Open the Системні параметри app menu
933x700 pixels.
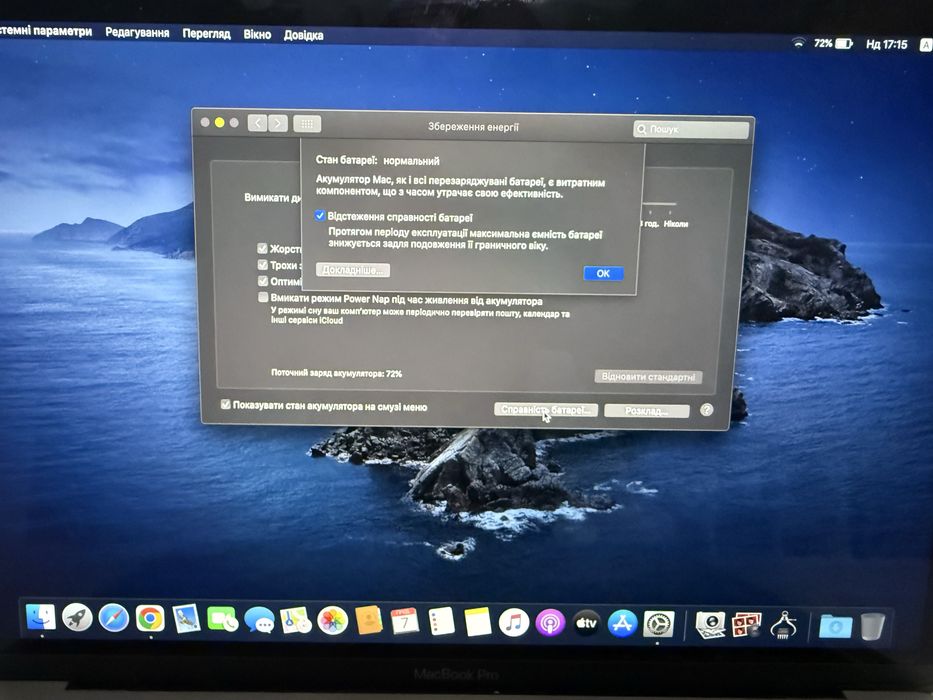click(x=46, y=31)
